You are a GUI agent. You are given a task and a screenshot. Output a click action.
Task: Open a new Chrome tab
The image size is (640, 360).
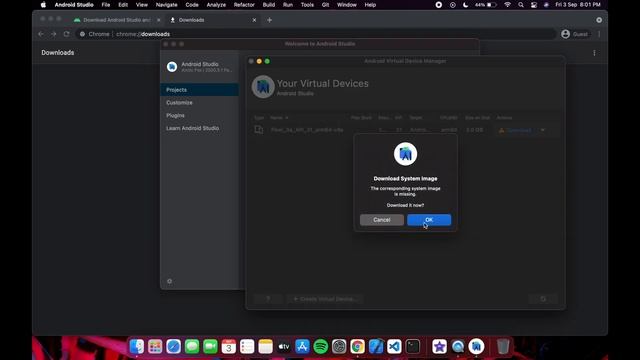(x=269, y=20)
